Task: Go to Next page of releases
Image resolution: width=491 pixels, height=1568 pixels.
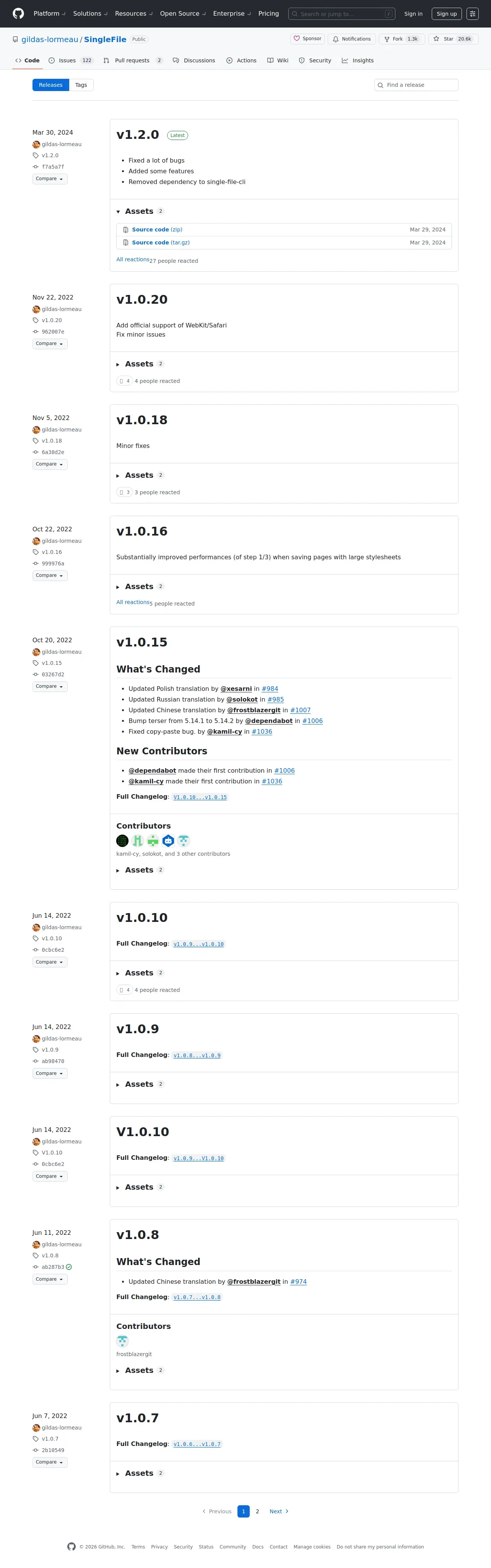Action: point(279,1511)
